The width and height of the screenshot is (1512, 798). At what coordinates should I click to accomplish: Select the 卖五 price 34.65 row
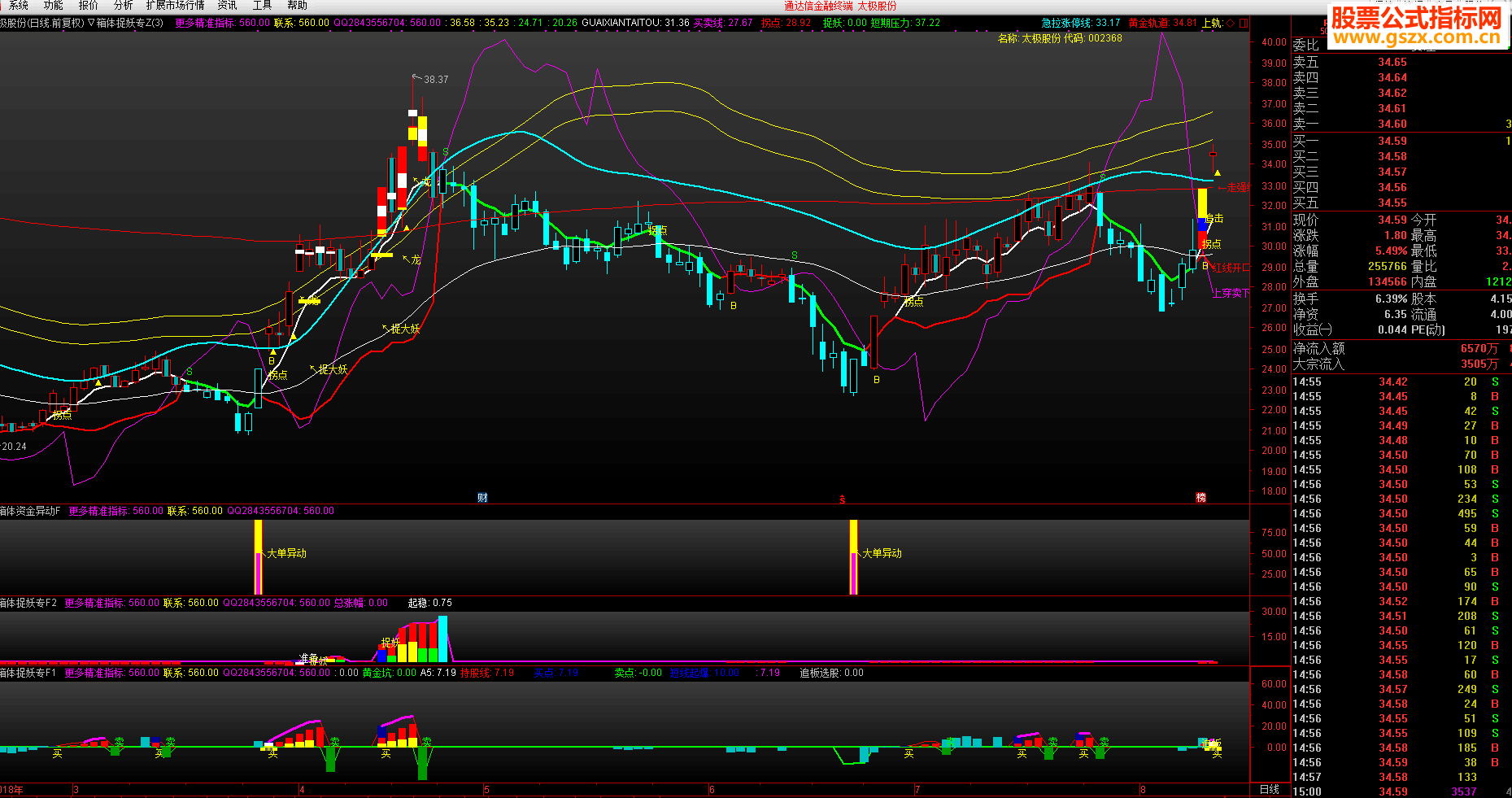click(x=1401, y=62)
